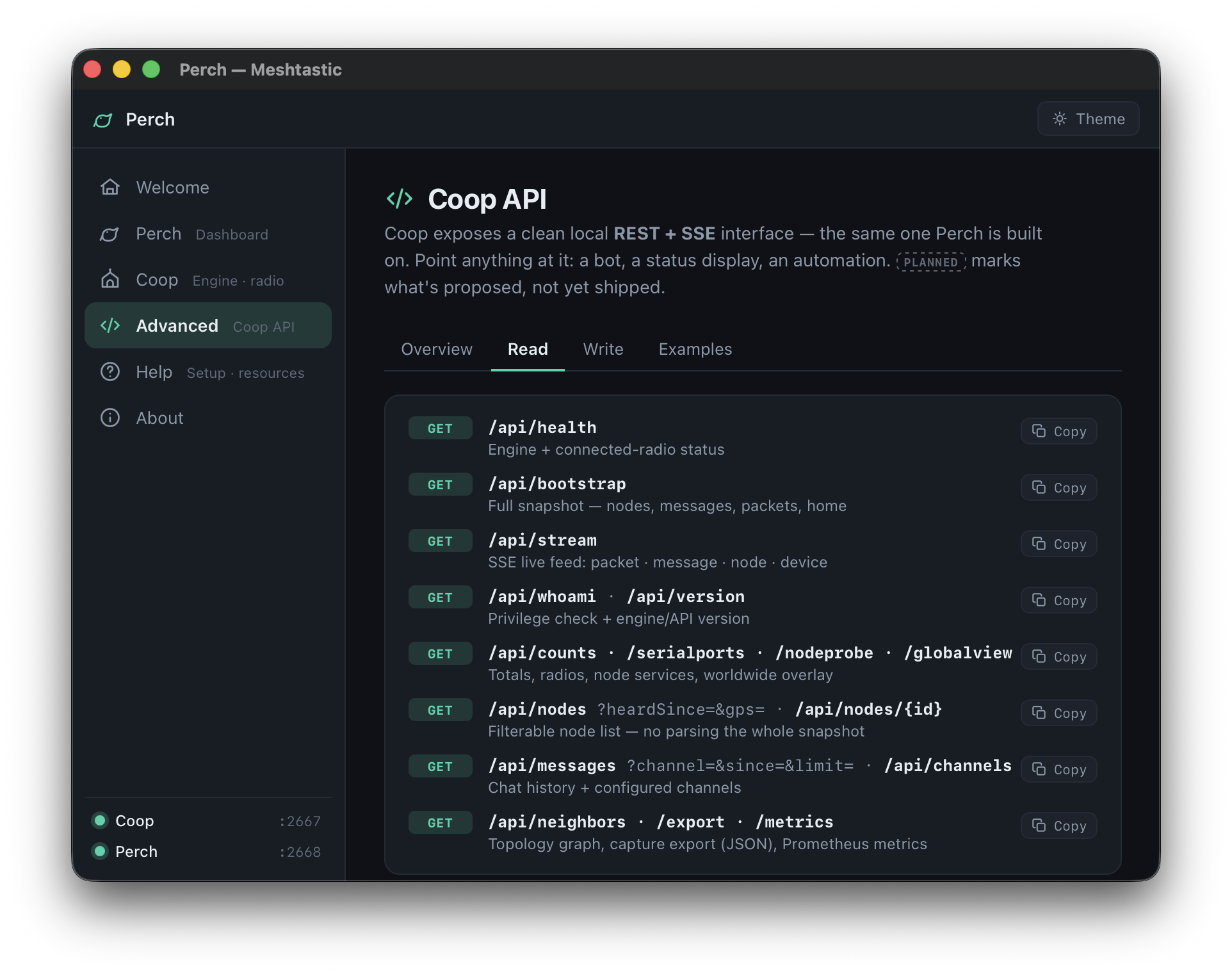Viewport: 1232px width, 976px height.
Task: Click the Perch leaf logo icon in header
Action: tap(102, 120)
